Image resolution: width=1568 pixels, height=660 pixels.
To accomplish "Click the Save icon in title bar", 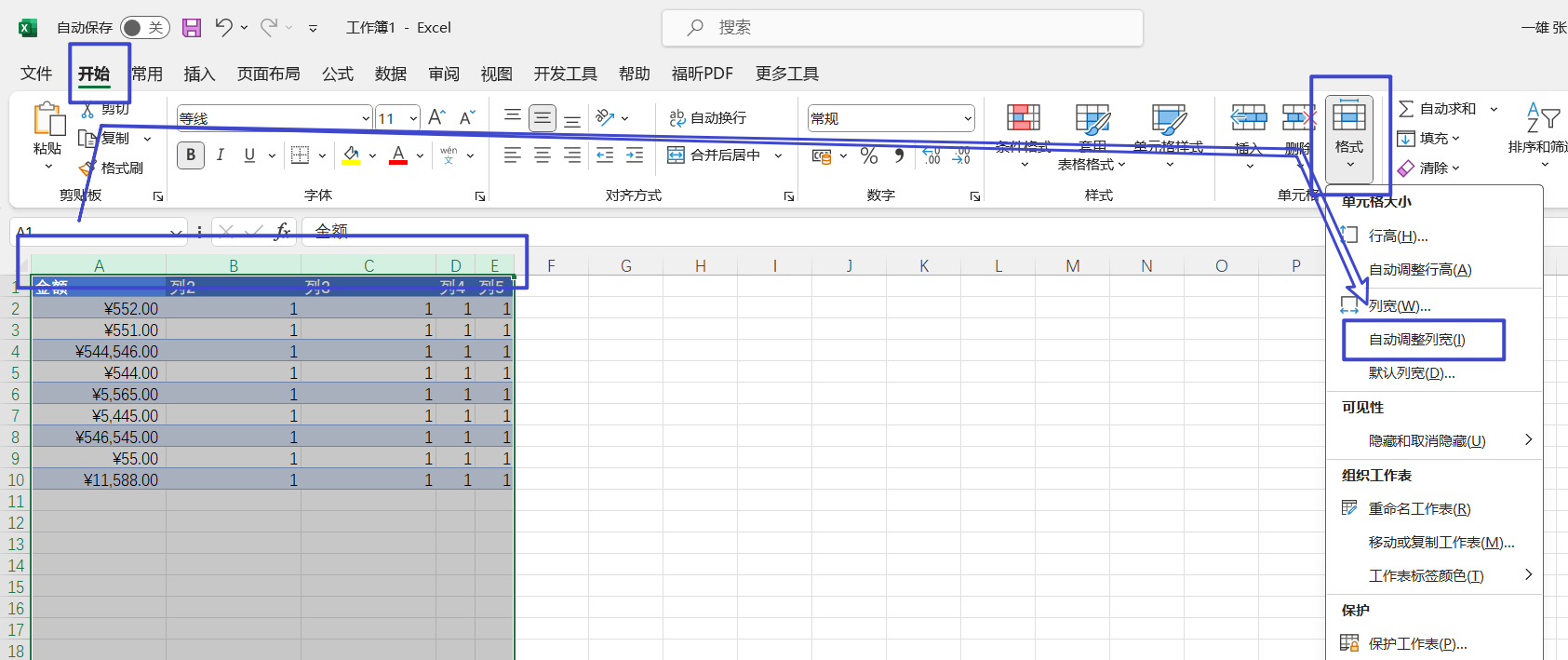I will (192, 28).
